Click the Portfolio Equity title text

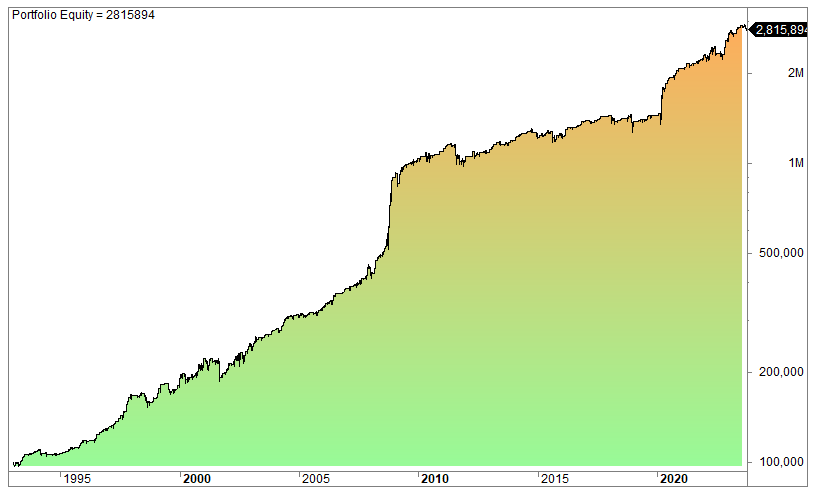(83, 15)
